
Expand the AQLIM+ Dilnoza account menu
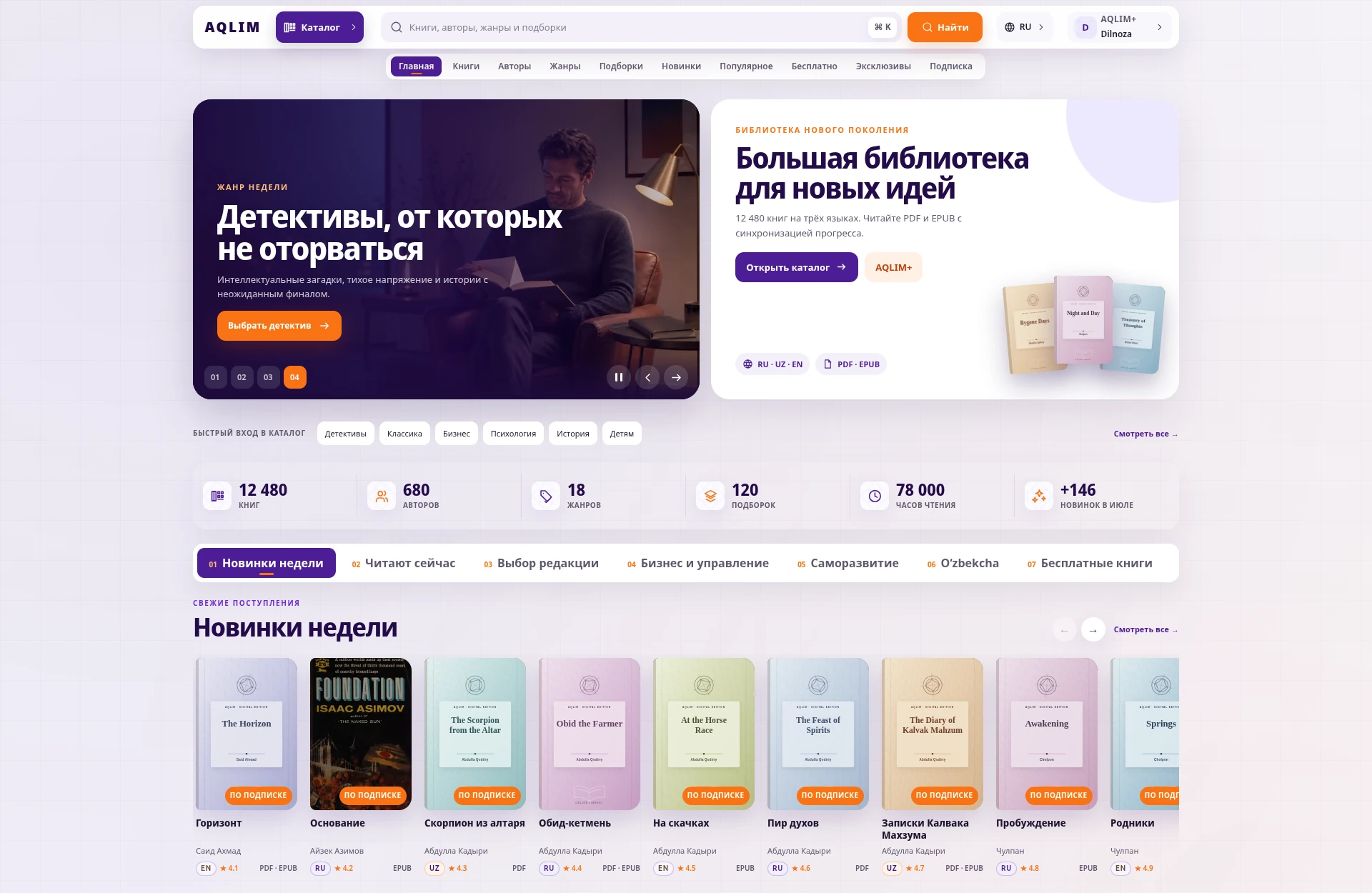pos(1120,27)
